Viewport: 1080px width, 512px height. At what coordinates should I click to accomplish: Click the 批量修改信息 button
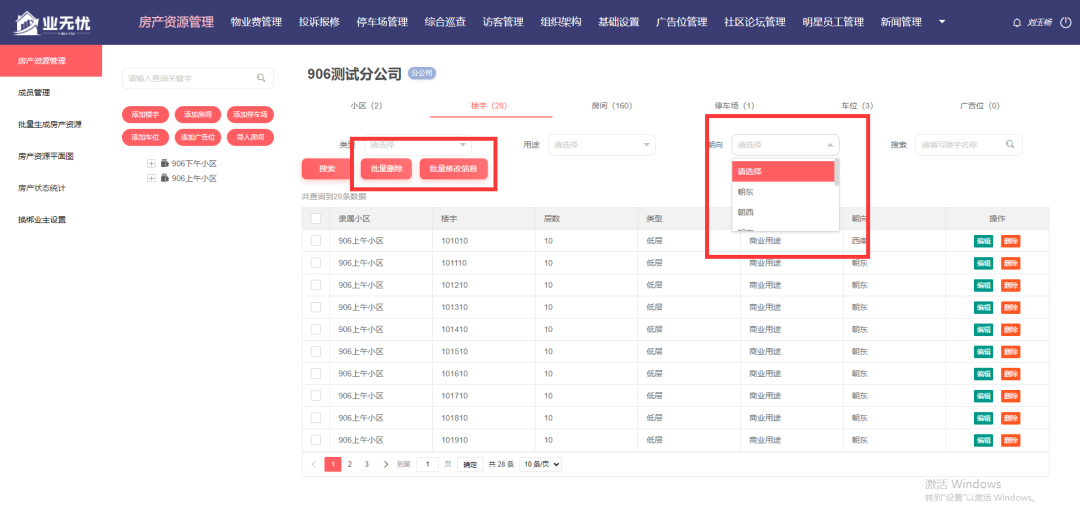(454, 169)
